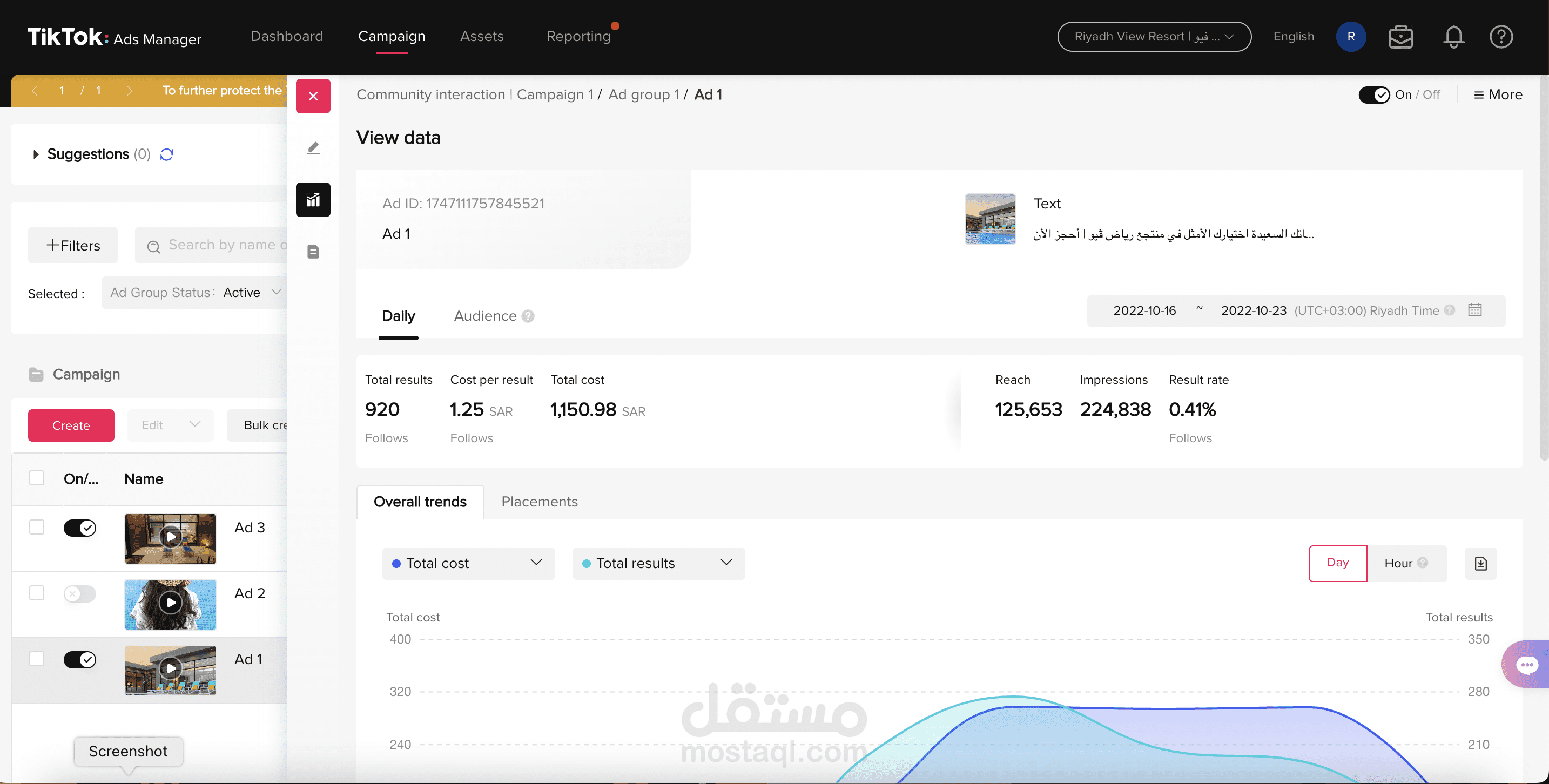Open the Total cost metric dropdown

[x=468, y=563]
